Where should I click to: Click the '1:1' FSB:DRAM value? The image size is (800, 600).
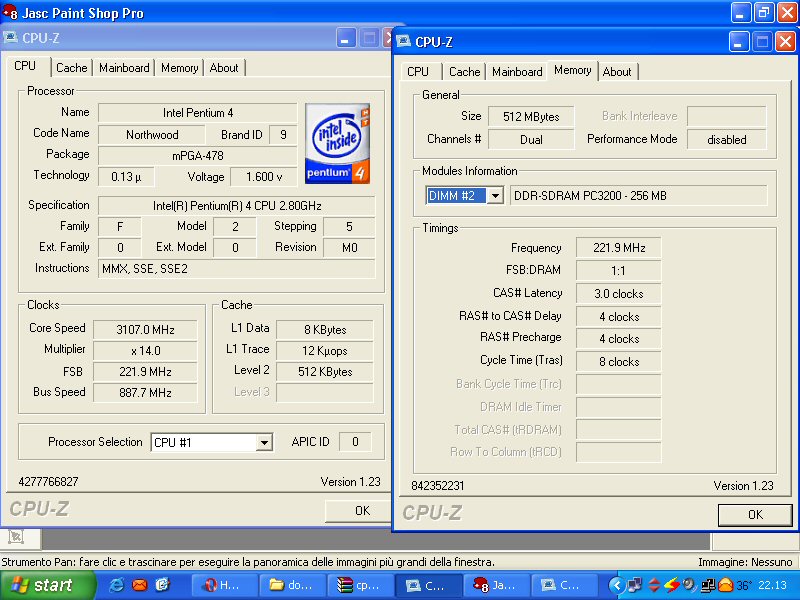618,271
